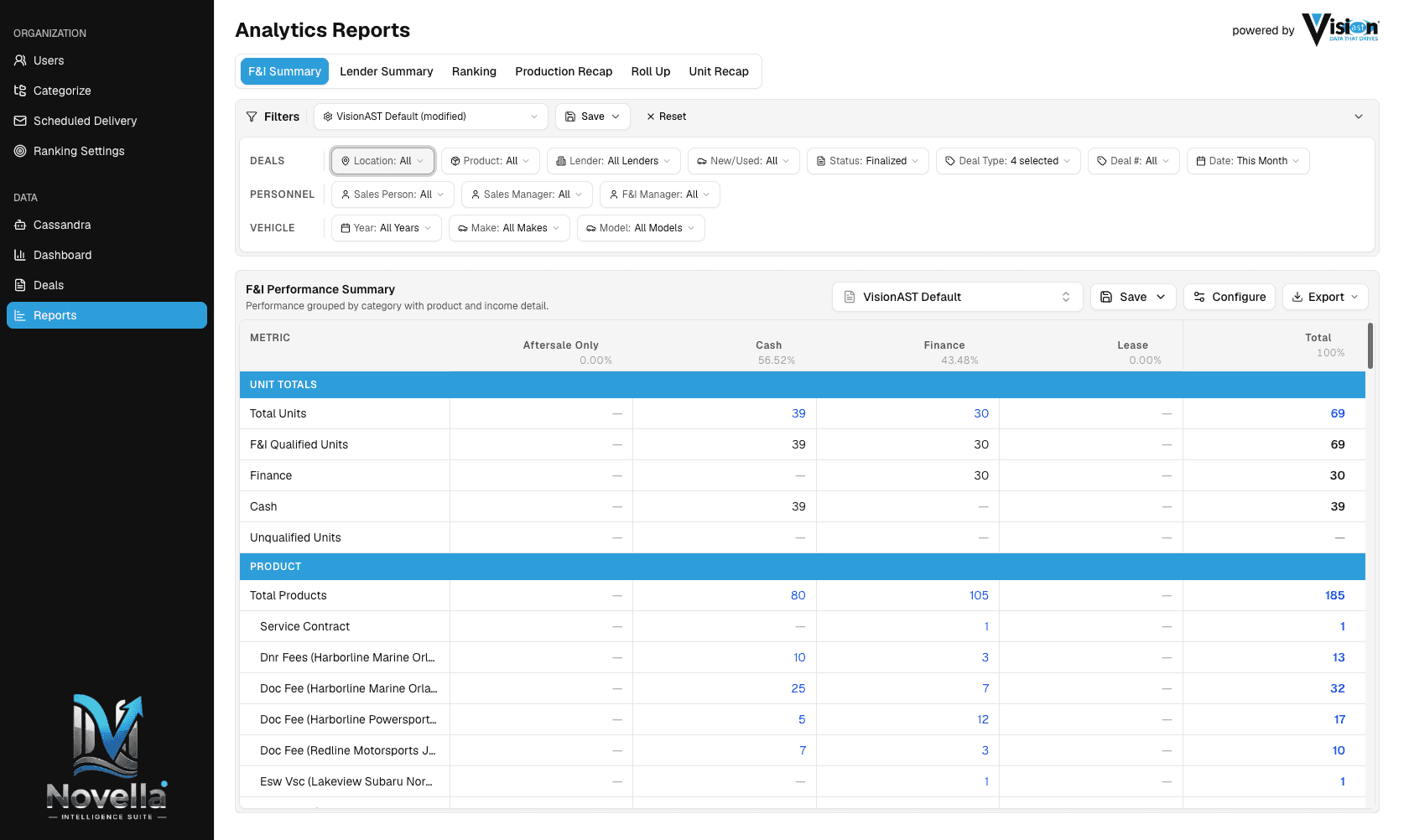The height and width of the screenshot is (840, 1409).
Task: Open the Deals document icon
Action: point(20,285)
